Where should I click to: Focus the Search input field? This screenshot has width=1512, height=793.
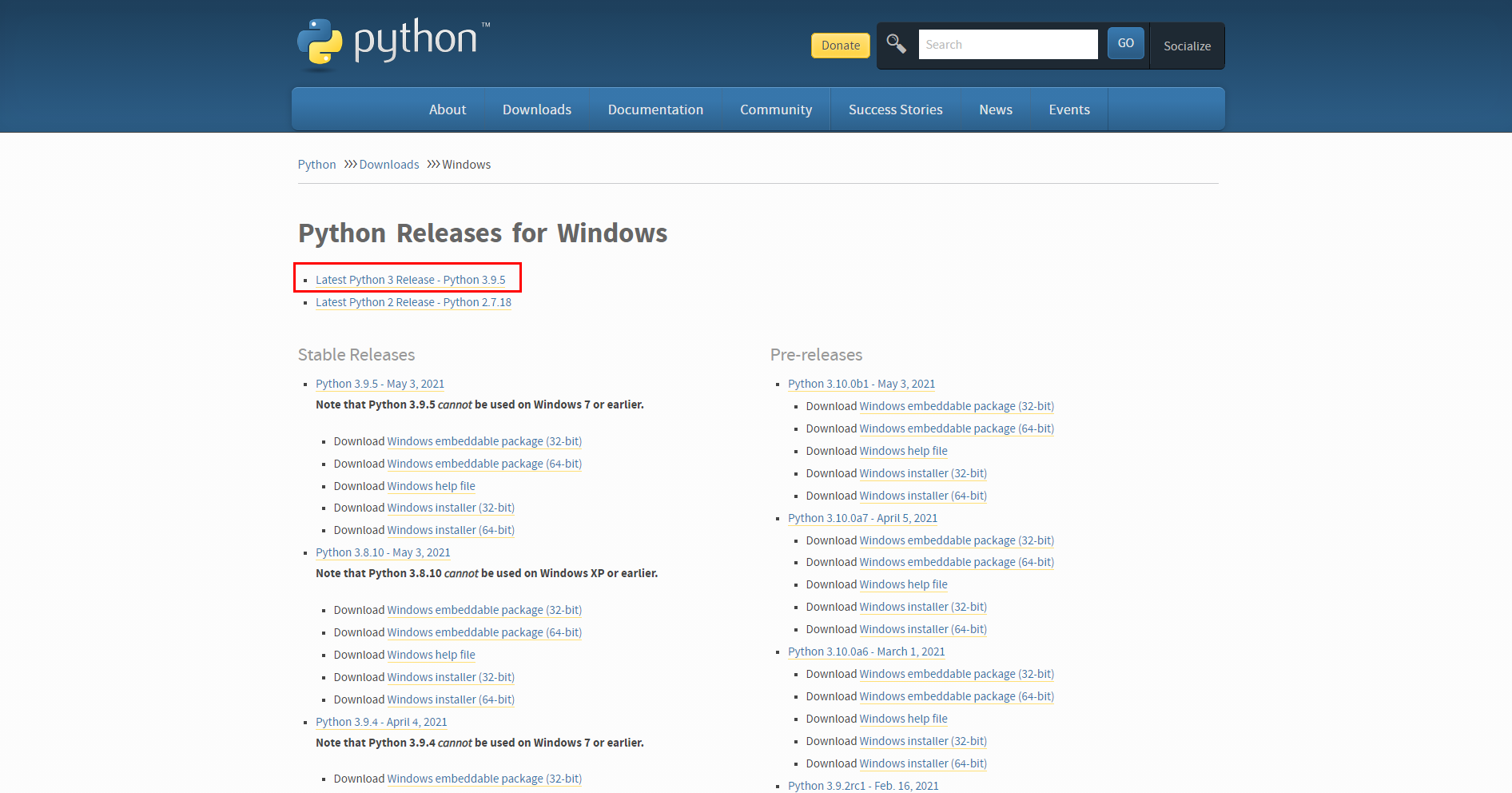1008,45
